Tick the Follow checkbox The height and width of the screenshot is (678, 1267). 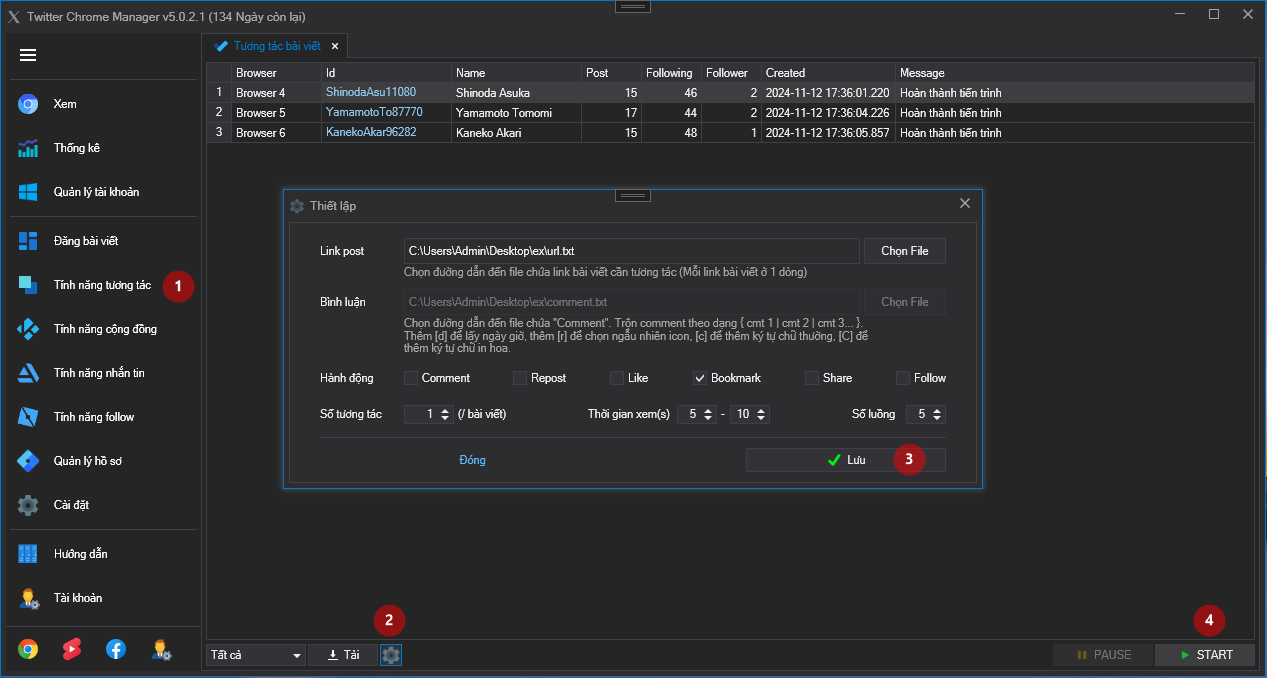[x=903, y=378]
